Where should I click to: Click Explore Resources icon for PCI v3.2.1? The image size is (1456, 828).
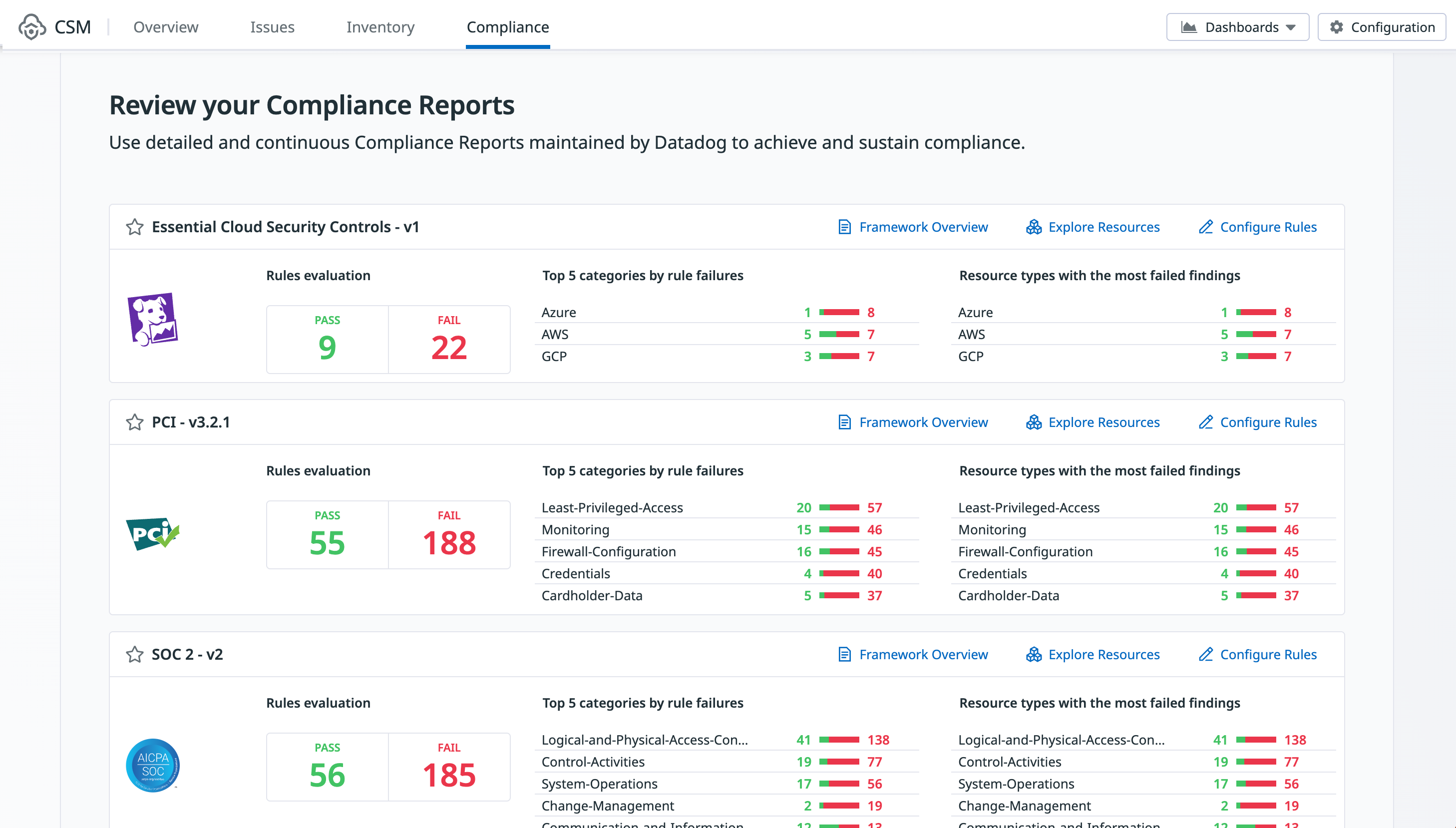1033,422
